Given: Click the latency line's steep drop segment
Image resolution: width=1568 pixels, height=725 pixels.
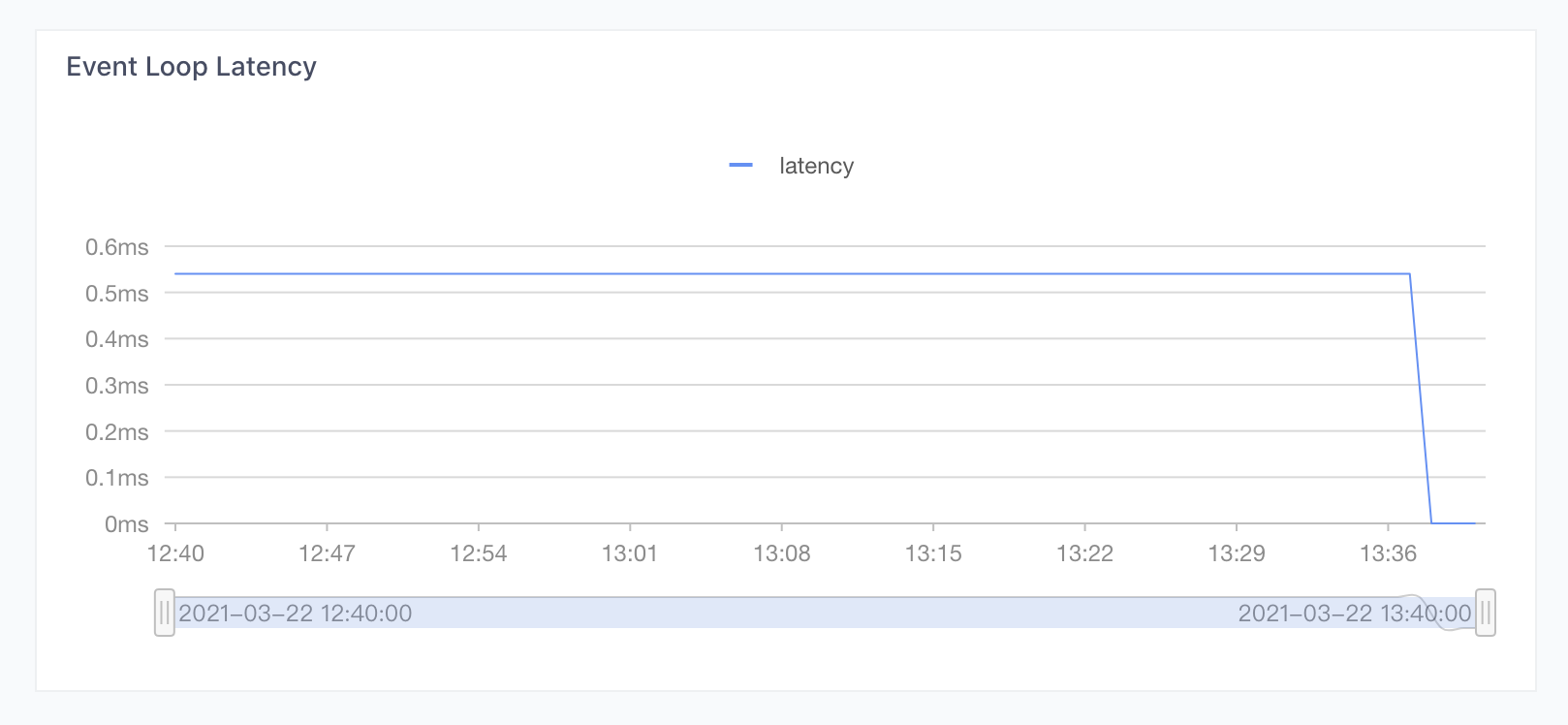Looking at the screenshot, I should 1421,399.
